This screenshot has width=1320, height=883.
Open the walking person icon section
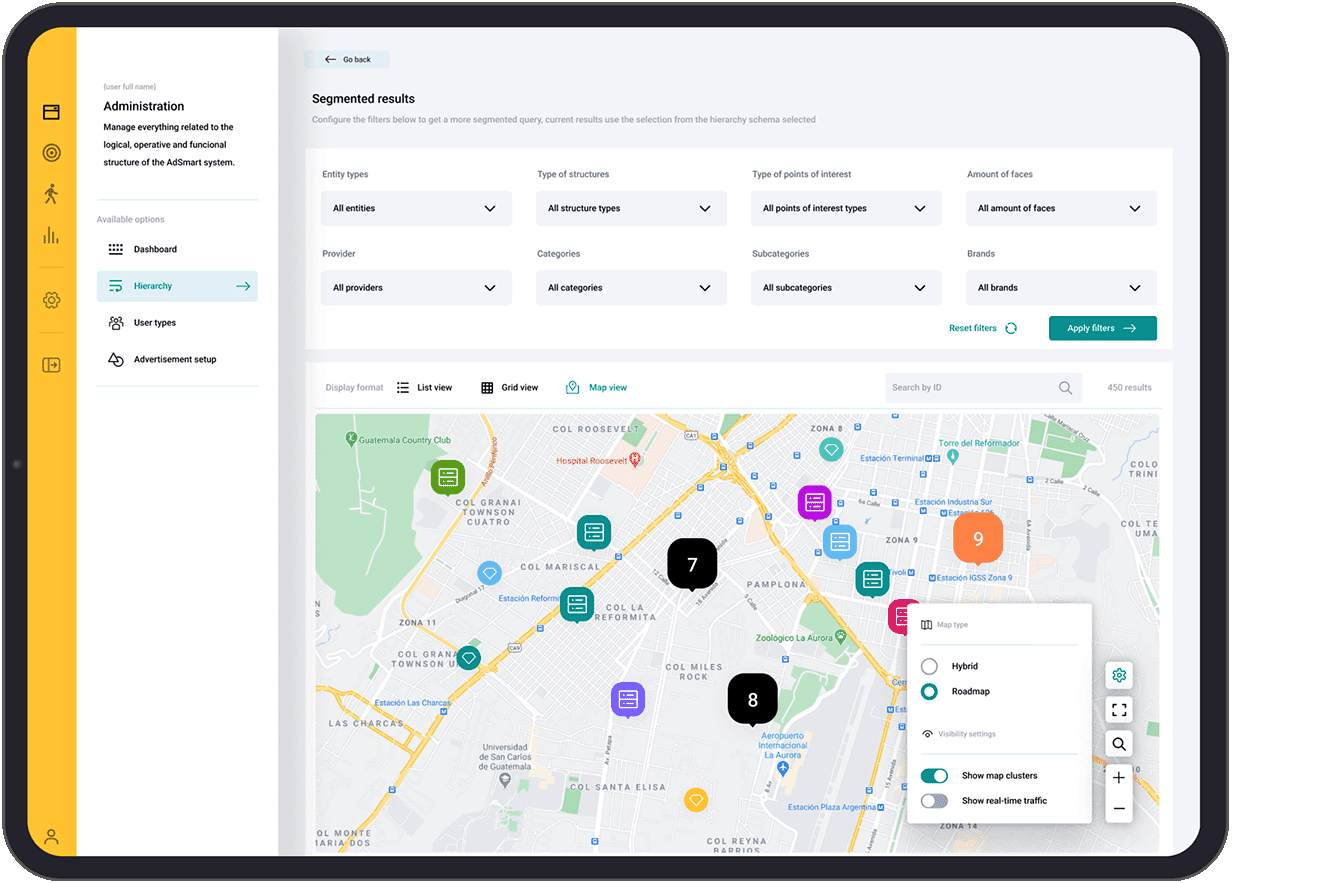[52, 194]
